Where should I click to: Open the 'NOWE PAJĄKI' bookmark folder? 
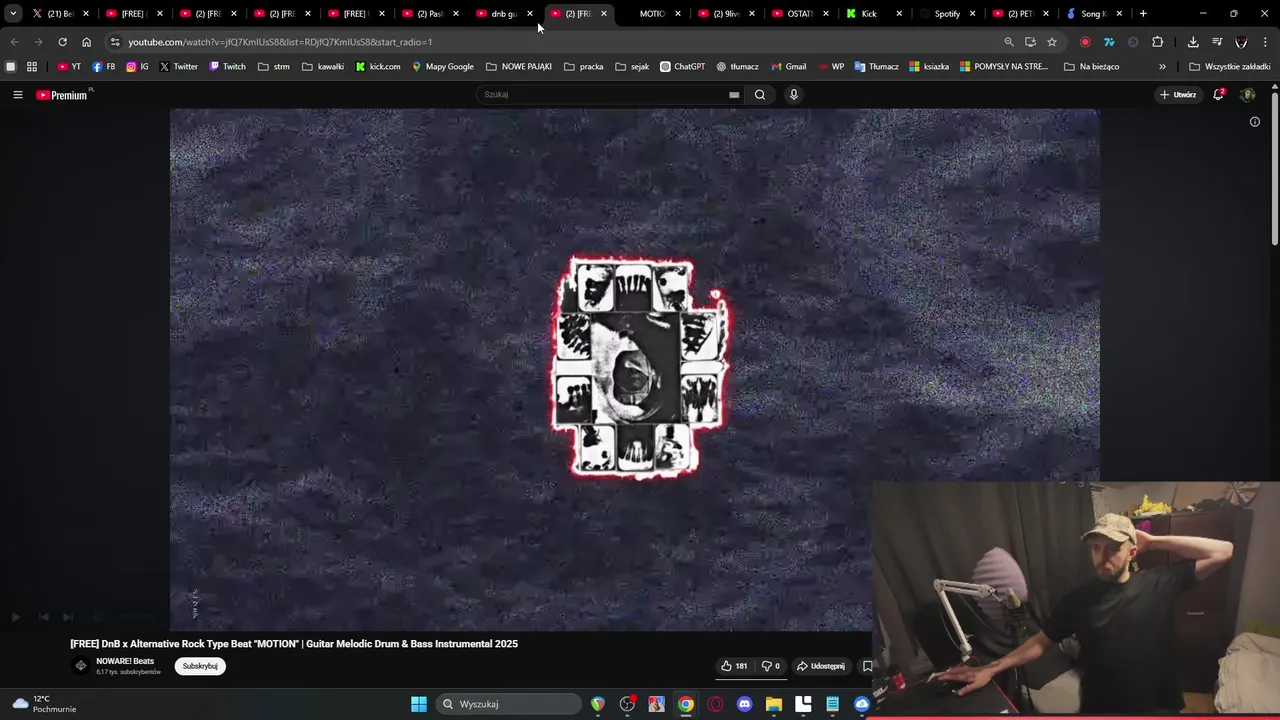click(518, 67)
